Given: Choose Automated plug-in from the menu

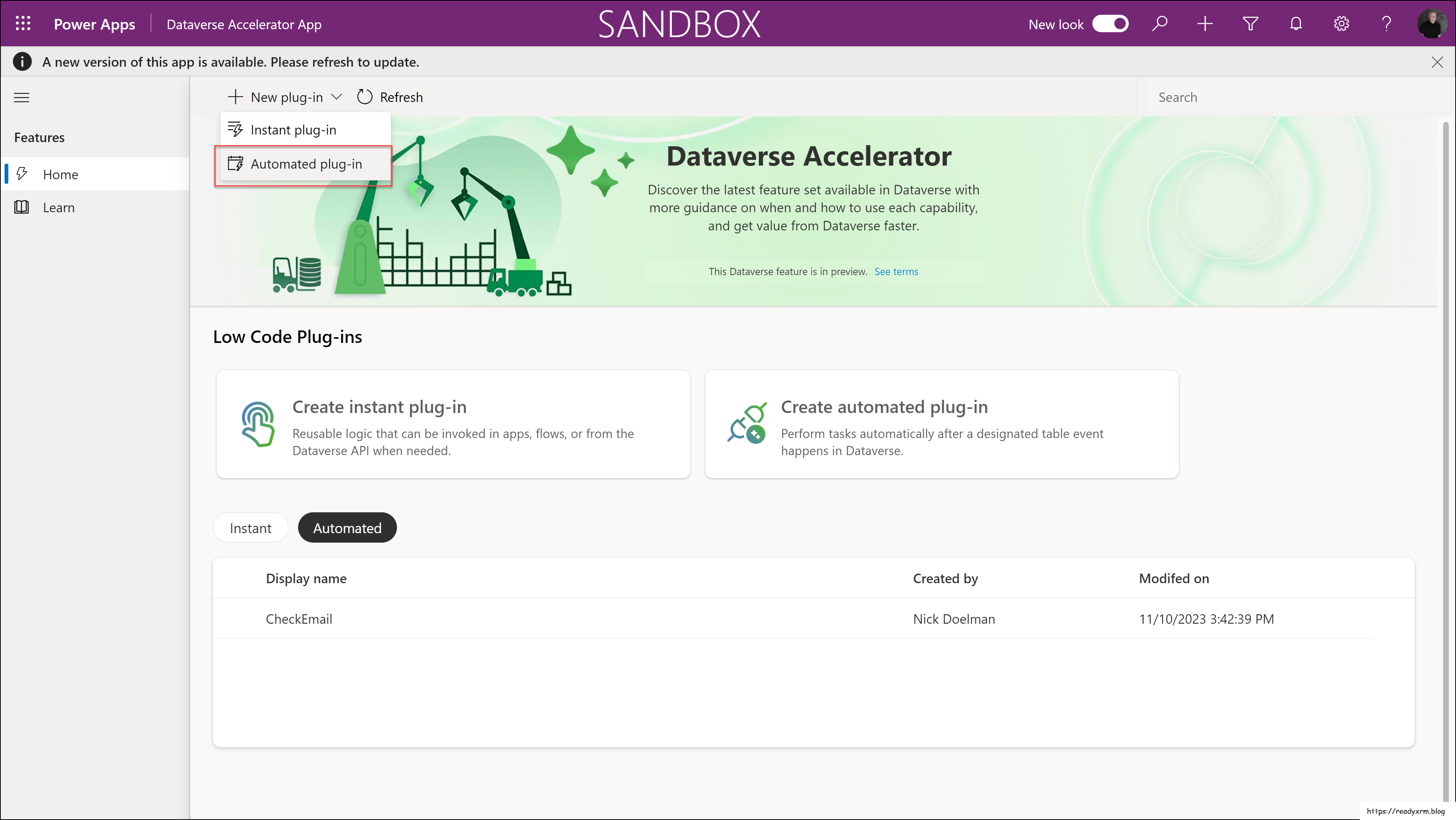Looking at the screenshot, I should click(306, 164).
